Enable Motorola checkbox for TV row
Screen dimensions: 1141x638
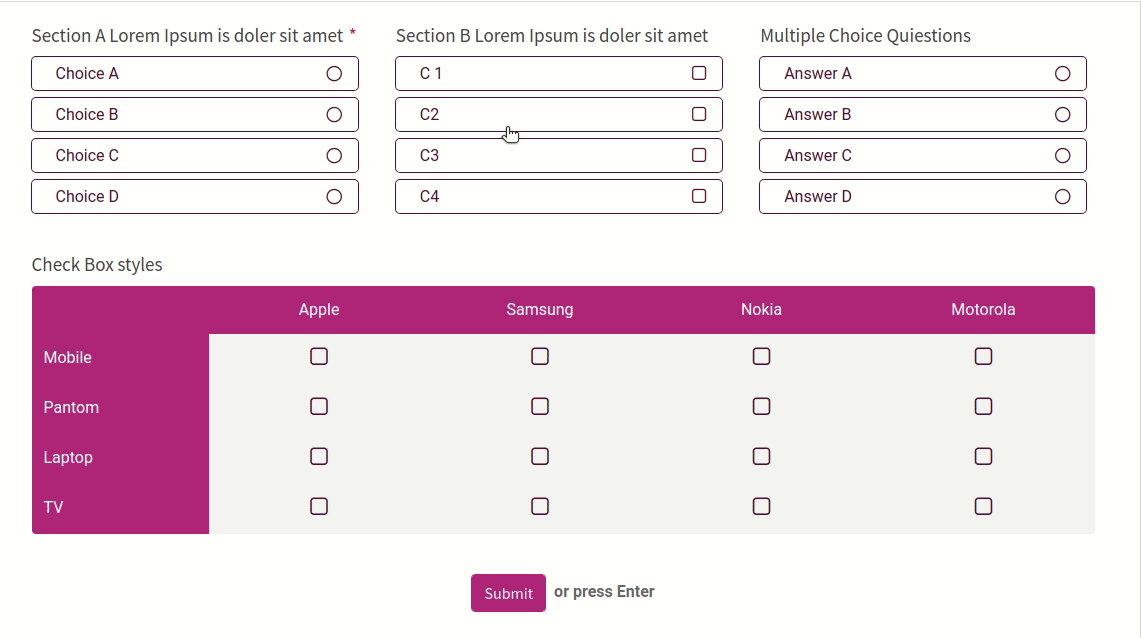click(983, 507)
